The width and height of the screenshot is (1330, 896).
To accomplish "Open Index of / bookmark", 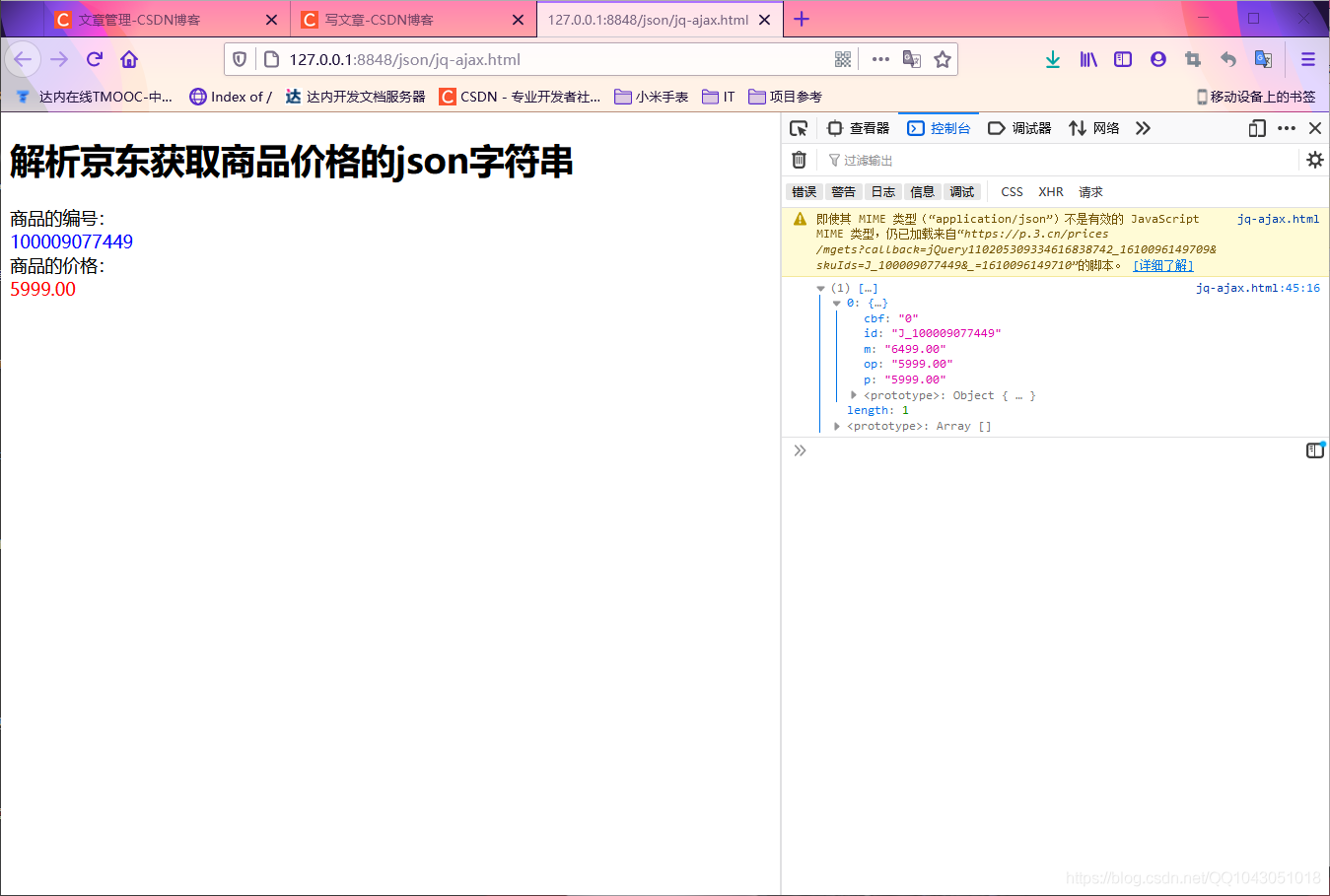I will pos(231,97).
